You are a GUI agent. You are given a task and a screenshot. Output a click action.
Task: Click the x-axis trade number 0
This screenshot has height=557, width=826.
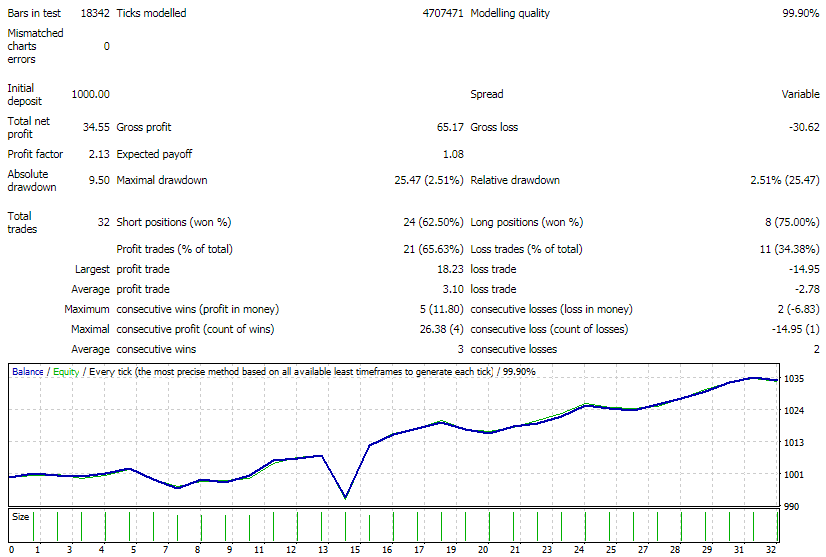coord(12,550)
